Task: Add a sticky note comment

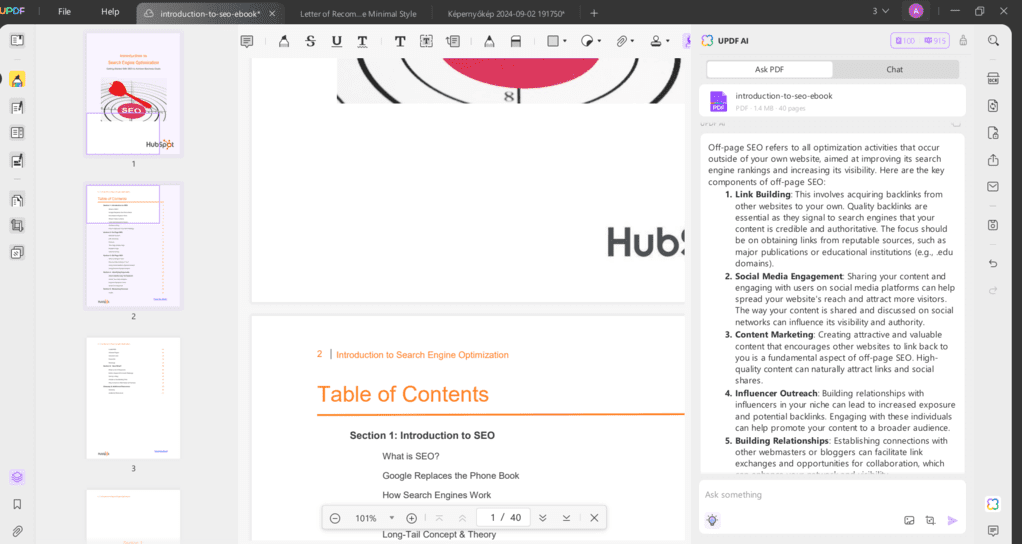Action: pos(247,41)
